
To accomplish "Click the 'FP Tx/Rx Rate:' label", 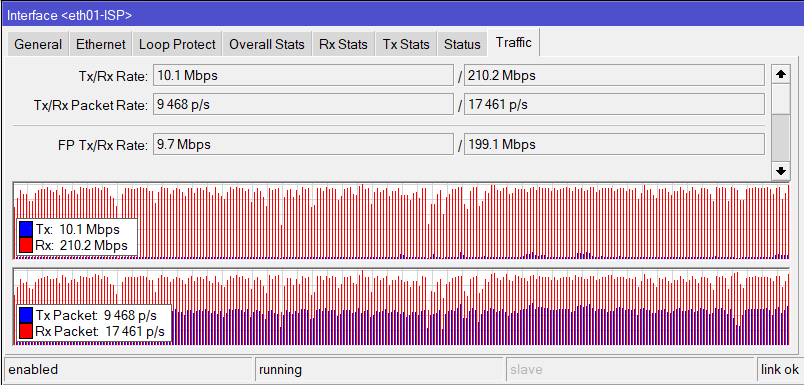I will click(x=103, y=145).
